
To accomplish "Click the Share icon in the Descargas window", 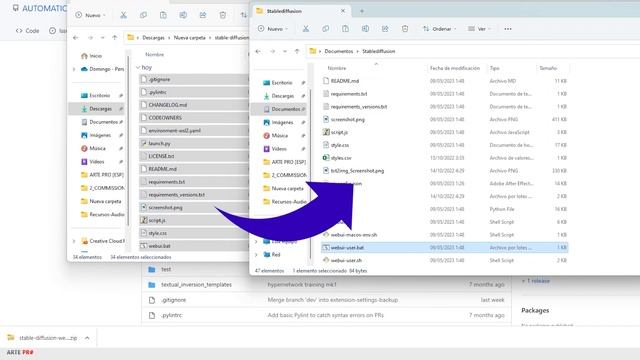I will 203,15.
